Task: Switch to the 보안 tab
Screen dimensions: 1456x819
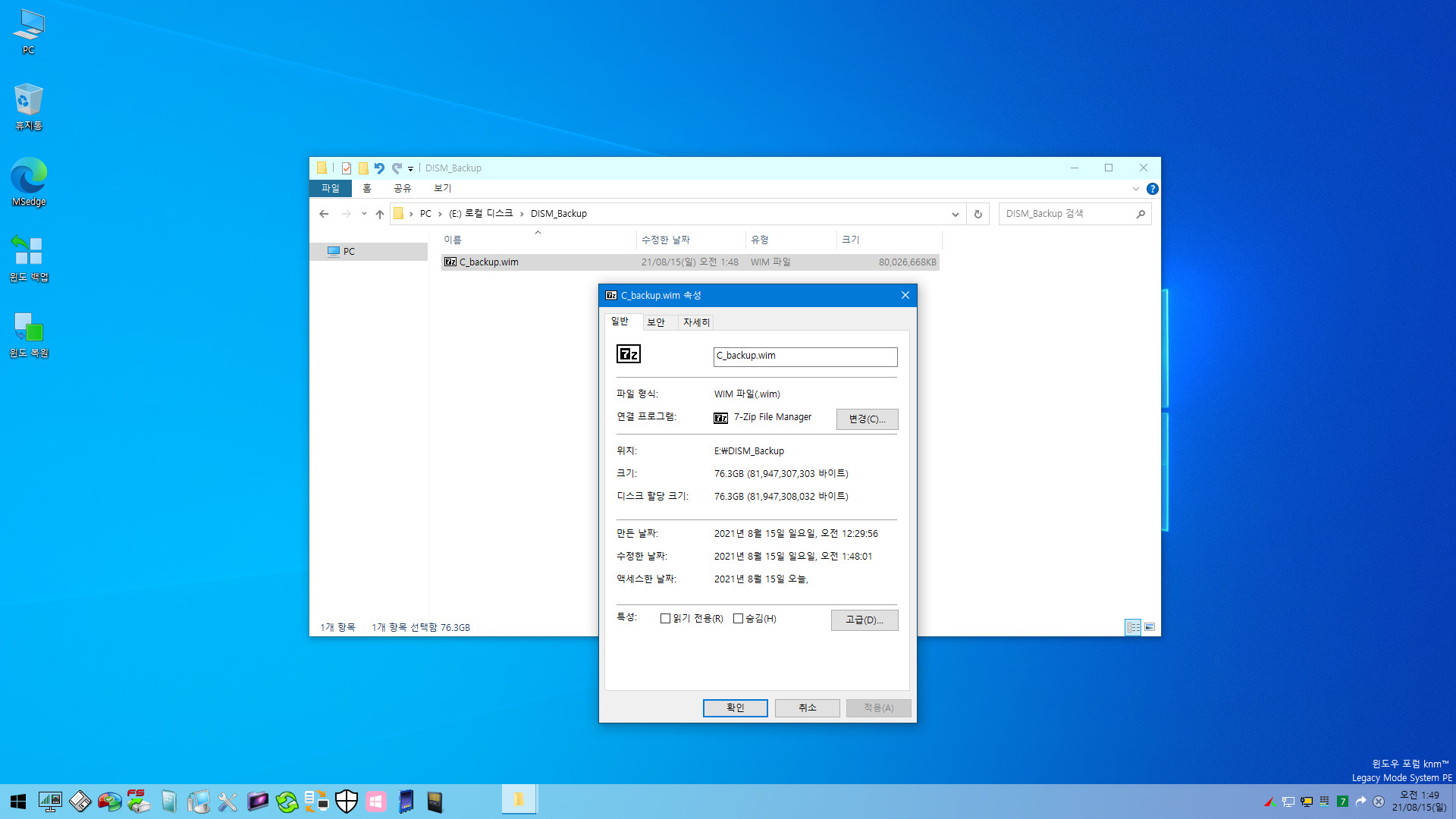Action: pyautogui.click(x=656, y=322)
